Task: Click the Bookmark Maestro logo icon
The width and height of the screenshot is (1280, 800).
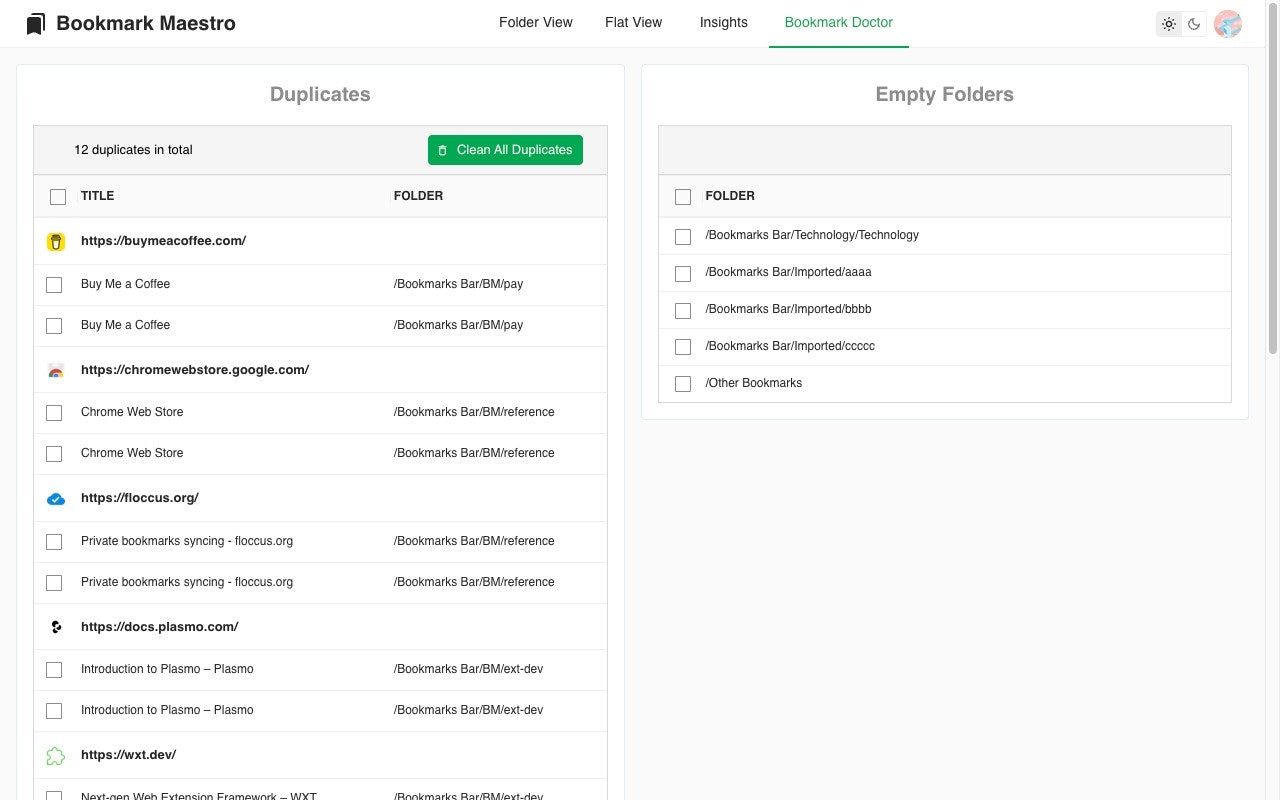Action: pos(35,22)
